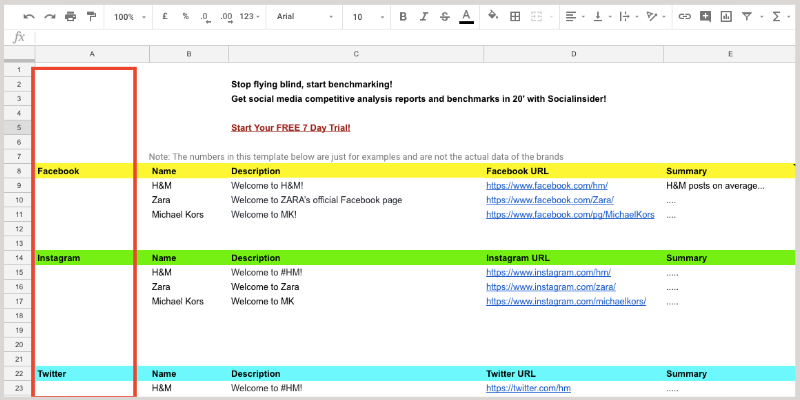Select Michael Kors name in Instagram section
The image size is (800, 400).
pyautogui.click(x=189, y=302)
